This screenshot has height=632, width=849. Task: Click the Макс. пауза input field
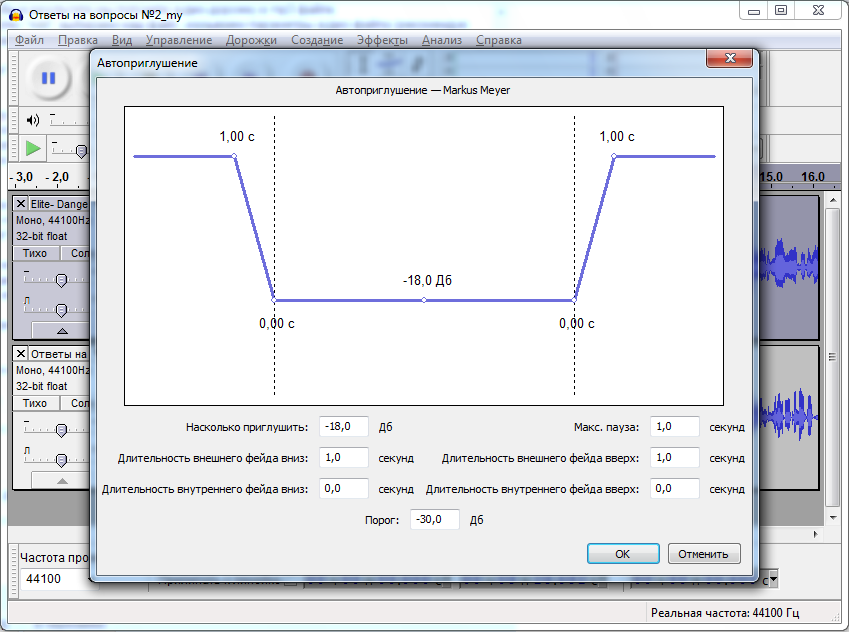click(x=674, y=426)
